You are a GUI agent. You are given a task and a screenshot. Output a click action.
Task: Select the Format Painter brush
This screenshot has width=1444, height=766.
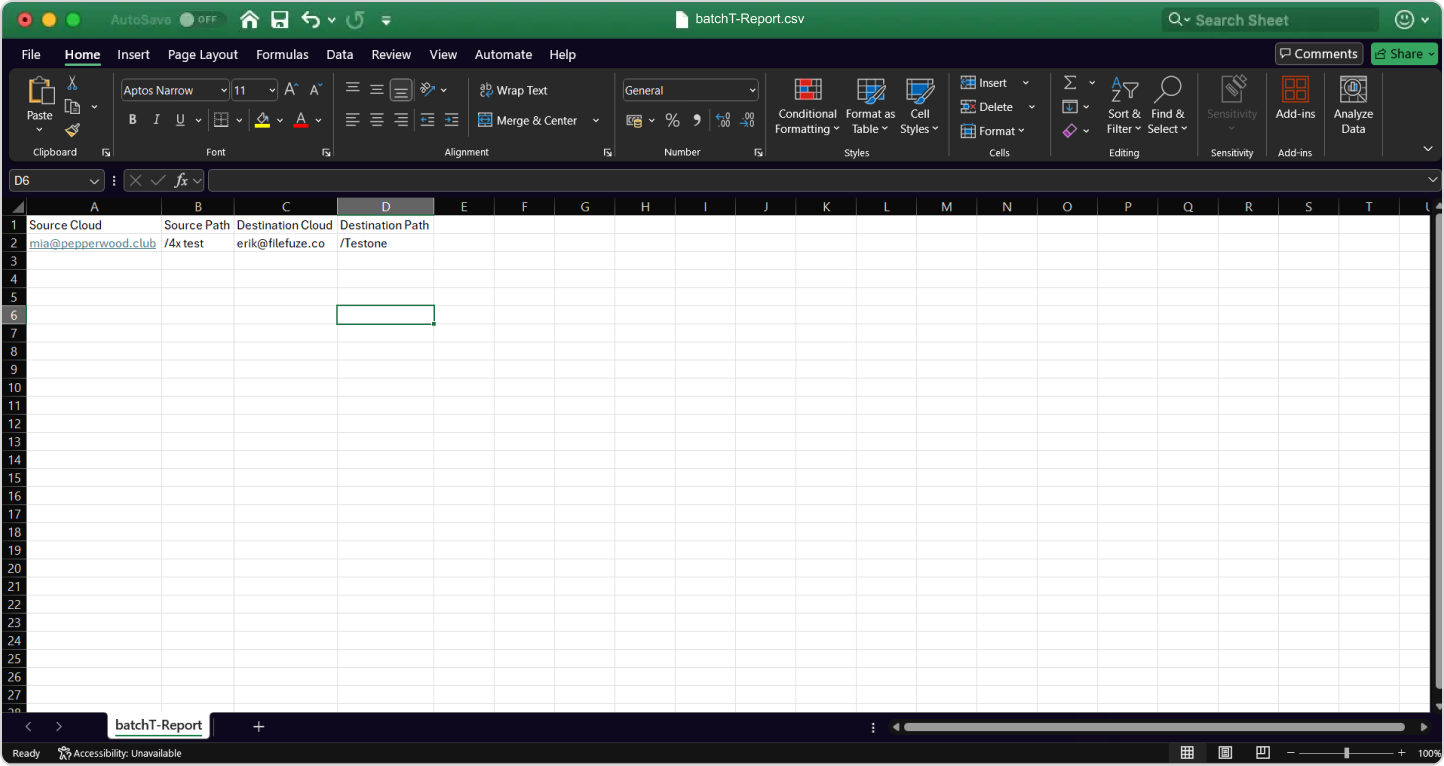(x=72, y=130)
